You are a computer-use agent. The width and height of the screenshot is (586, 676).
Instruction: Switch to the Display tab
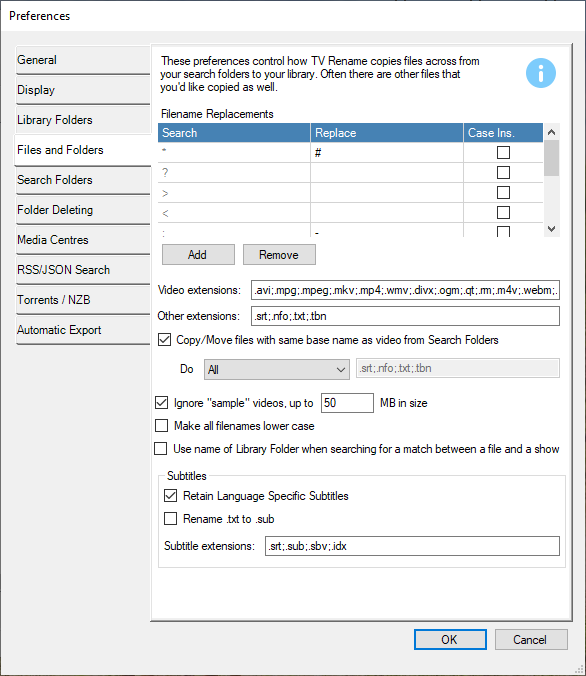[x=82, y=90]
